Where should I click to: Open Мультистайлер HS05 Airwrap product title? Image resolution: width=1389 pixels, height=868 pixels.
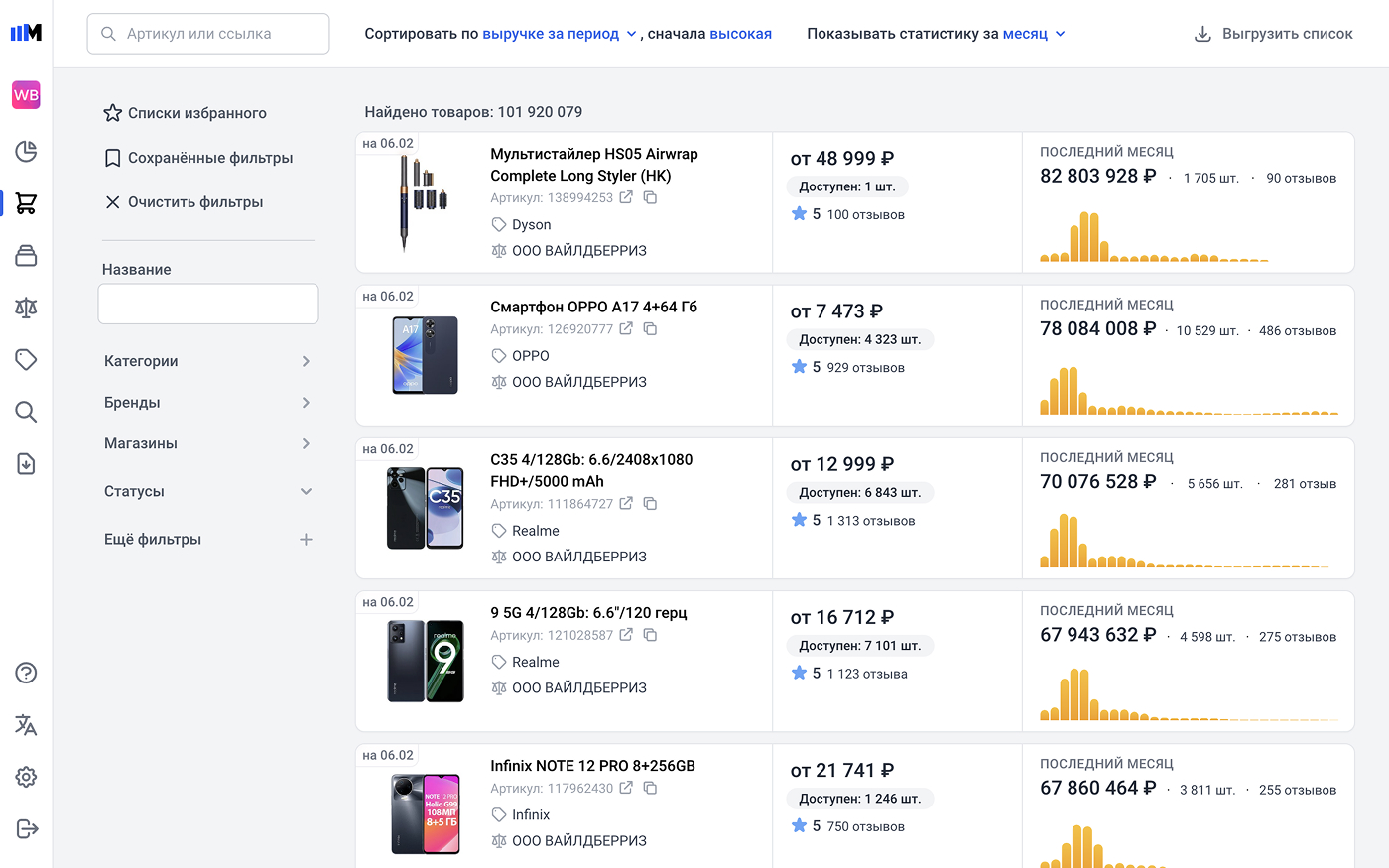click(594, 165)
